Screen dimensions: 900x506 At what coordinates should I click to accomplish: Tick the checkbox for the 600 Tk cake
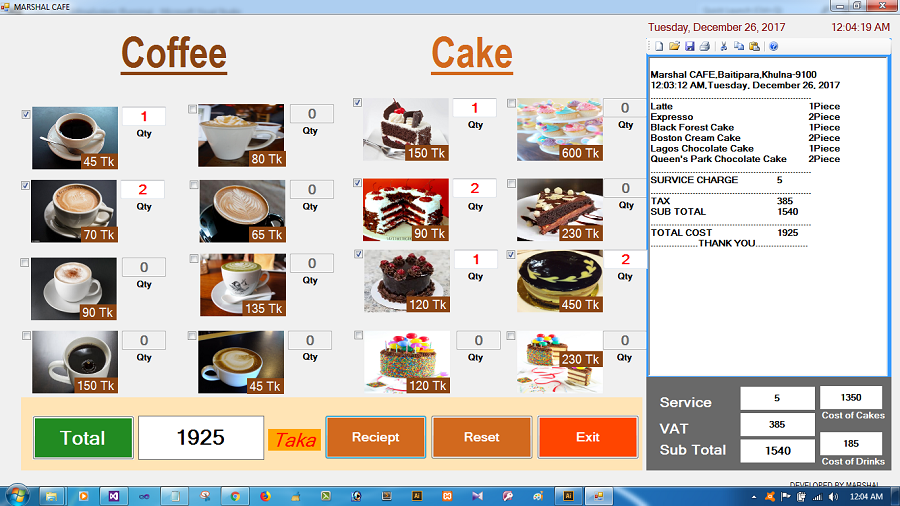pyautogui.click(x=512, y=103)
